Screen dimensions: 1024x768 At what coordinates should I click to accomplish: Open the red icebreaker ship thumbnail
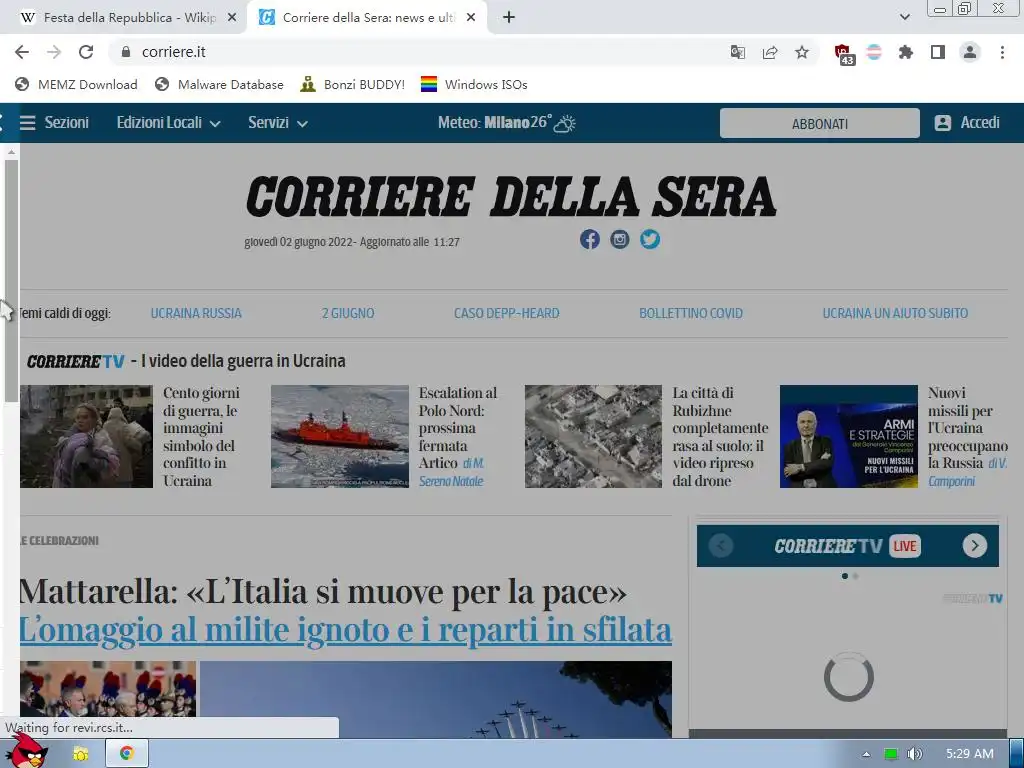click(340, 436)
